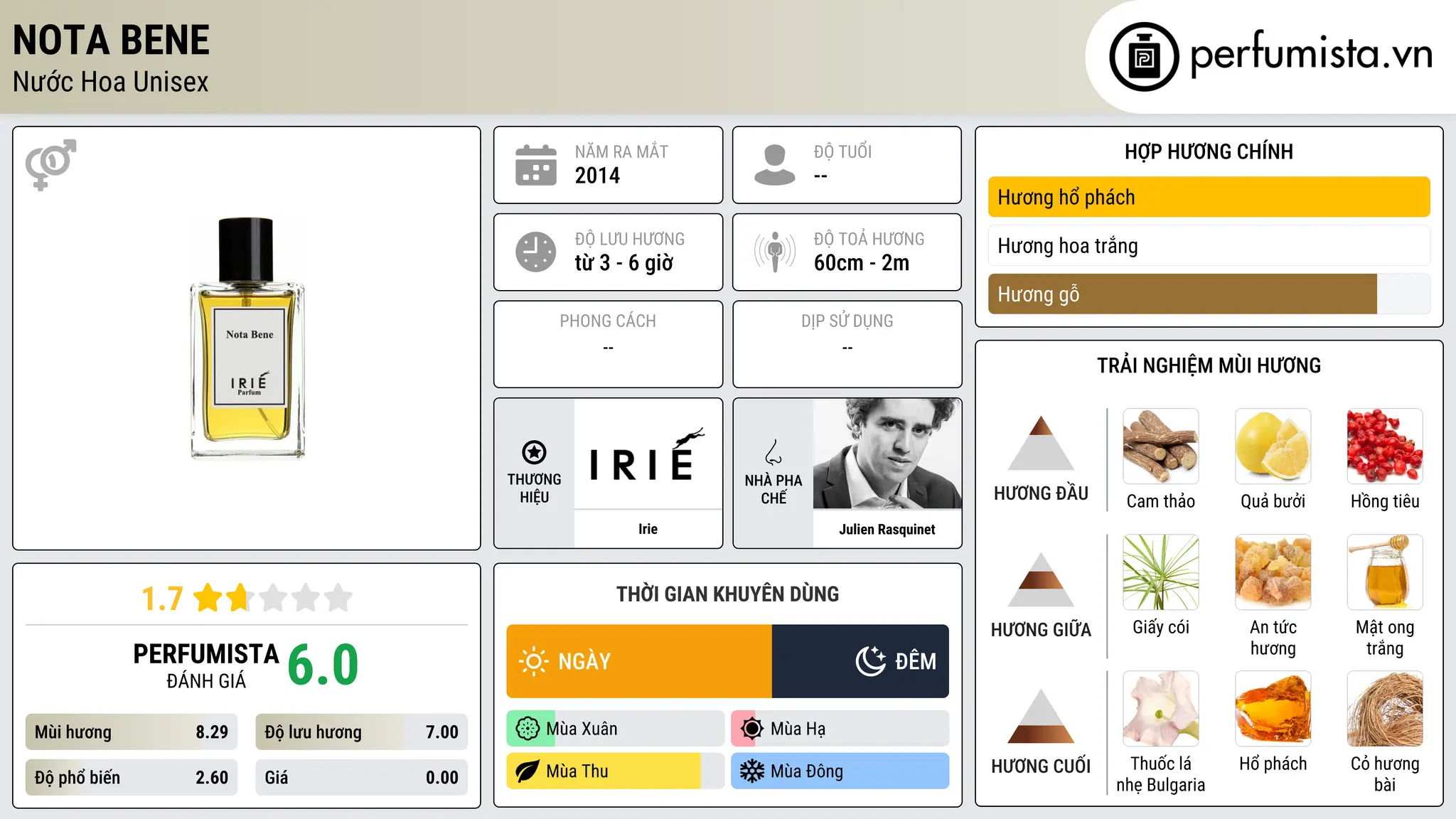
Task: Open the An tức hương note image
Action: click(1273, 572)
